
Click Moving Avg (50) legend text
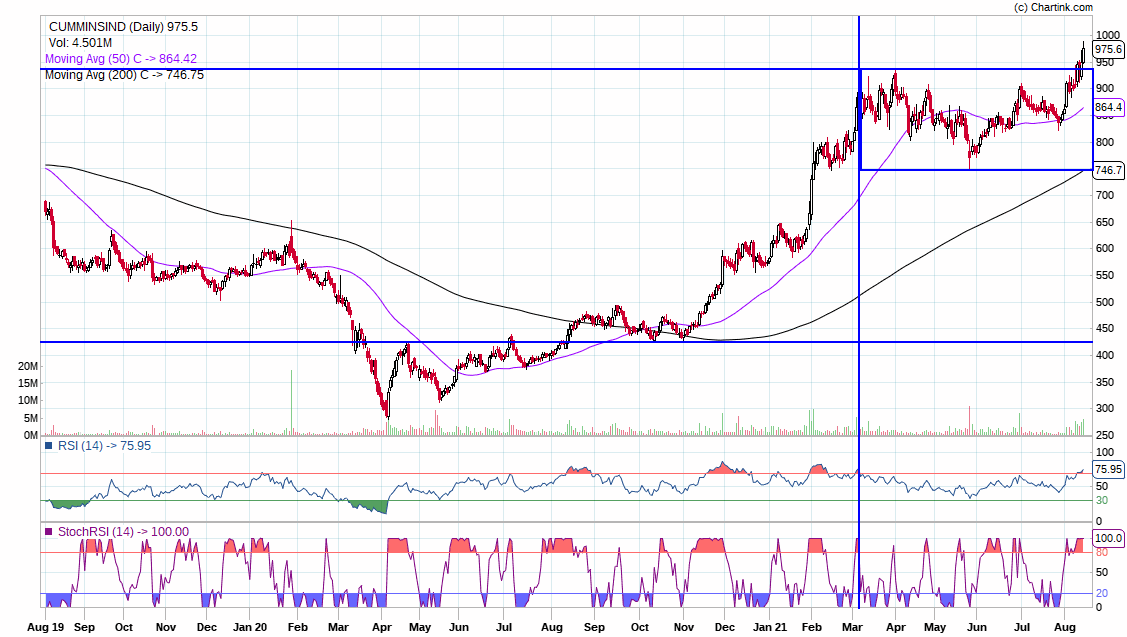pos(121,59)
